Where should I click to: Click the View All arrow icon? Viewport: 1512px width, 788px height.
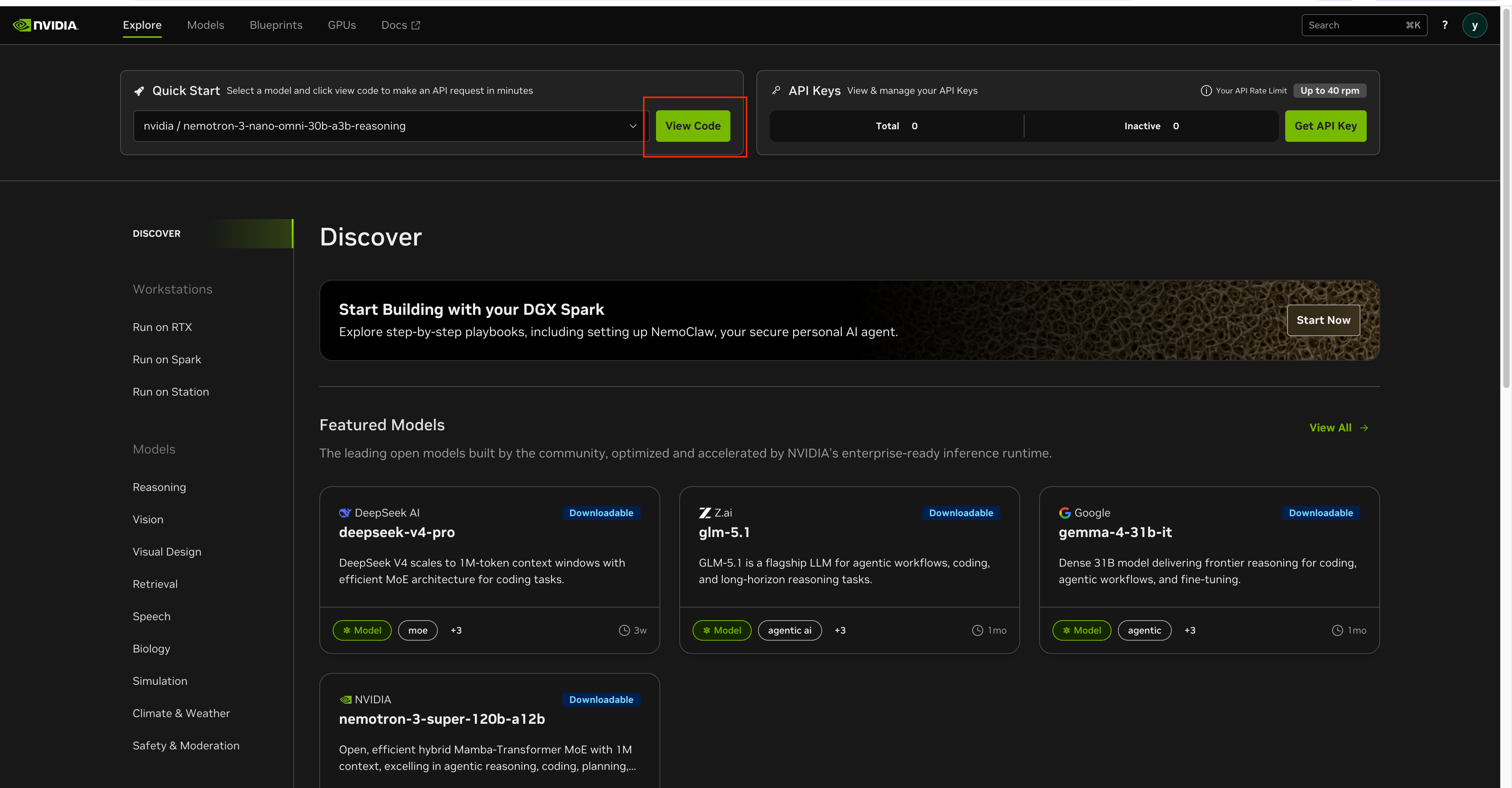pos(1364,427)
